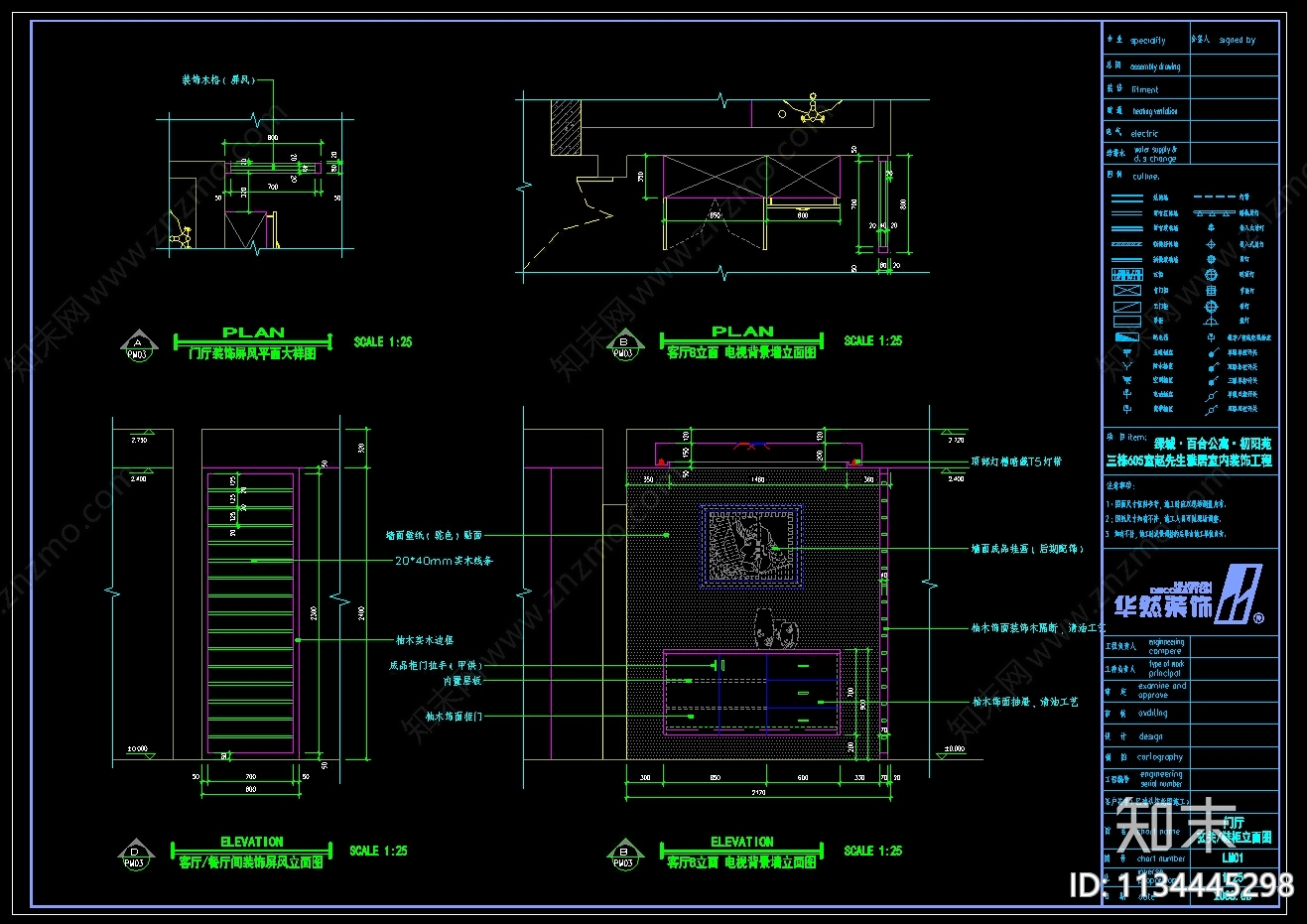
Task: Click 'ELEVATION' title of the screen drawing
Action: point(252,842)
